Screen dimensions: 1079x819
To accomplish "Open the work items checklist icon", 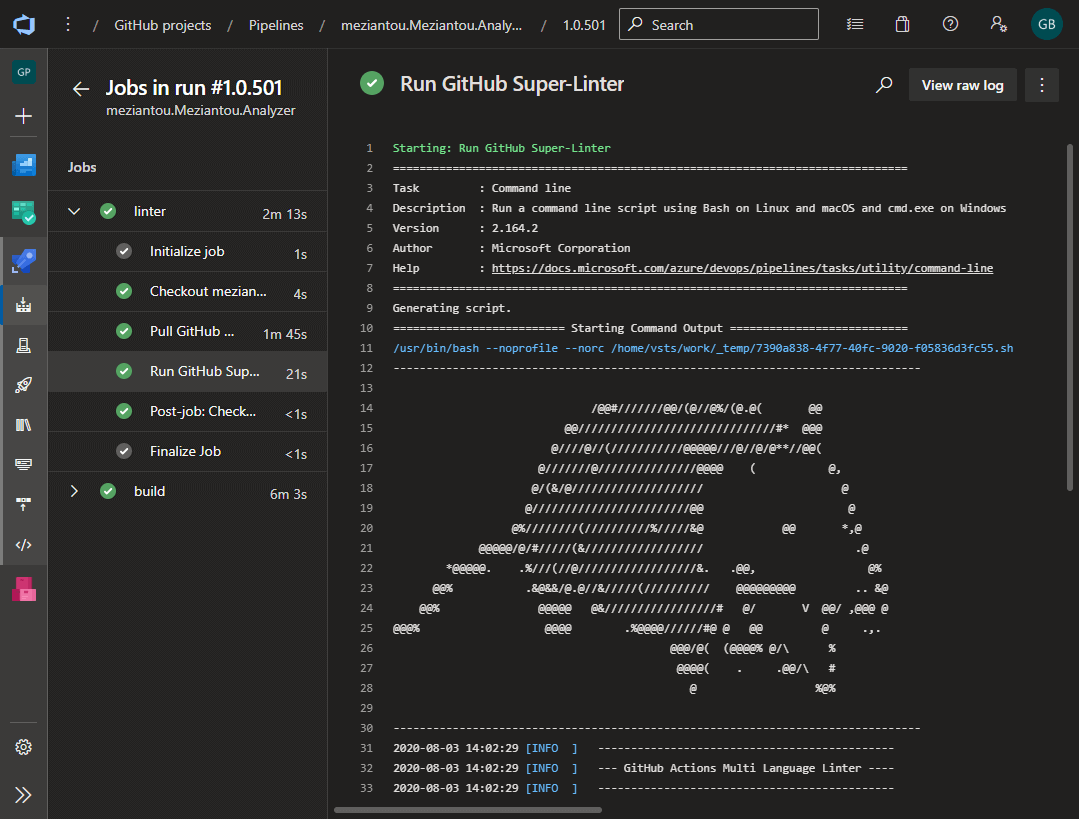I will click(x=854, y=25).
